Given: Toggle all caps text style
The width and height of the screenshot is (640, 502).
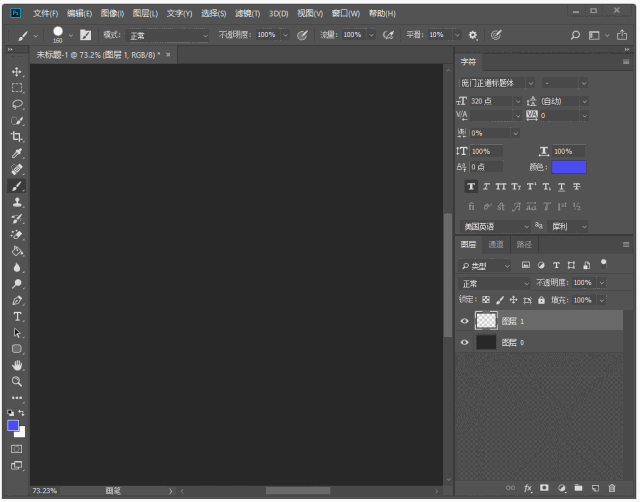Looking at the screenshot, I should point(501,187).
